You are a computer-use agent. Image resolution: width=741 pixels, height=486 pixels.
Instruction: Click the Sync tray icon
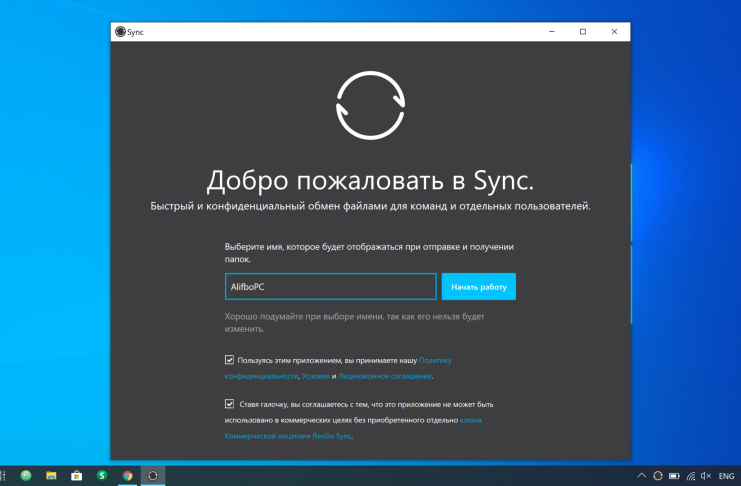[657, 476]
